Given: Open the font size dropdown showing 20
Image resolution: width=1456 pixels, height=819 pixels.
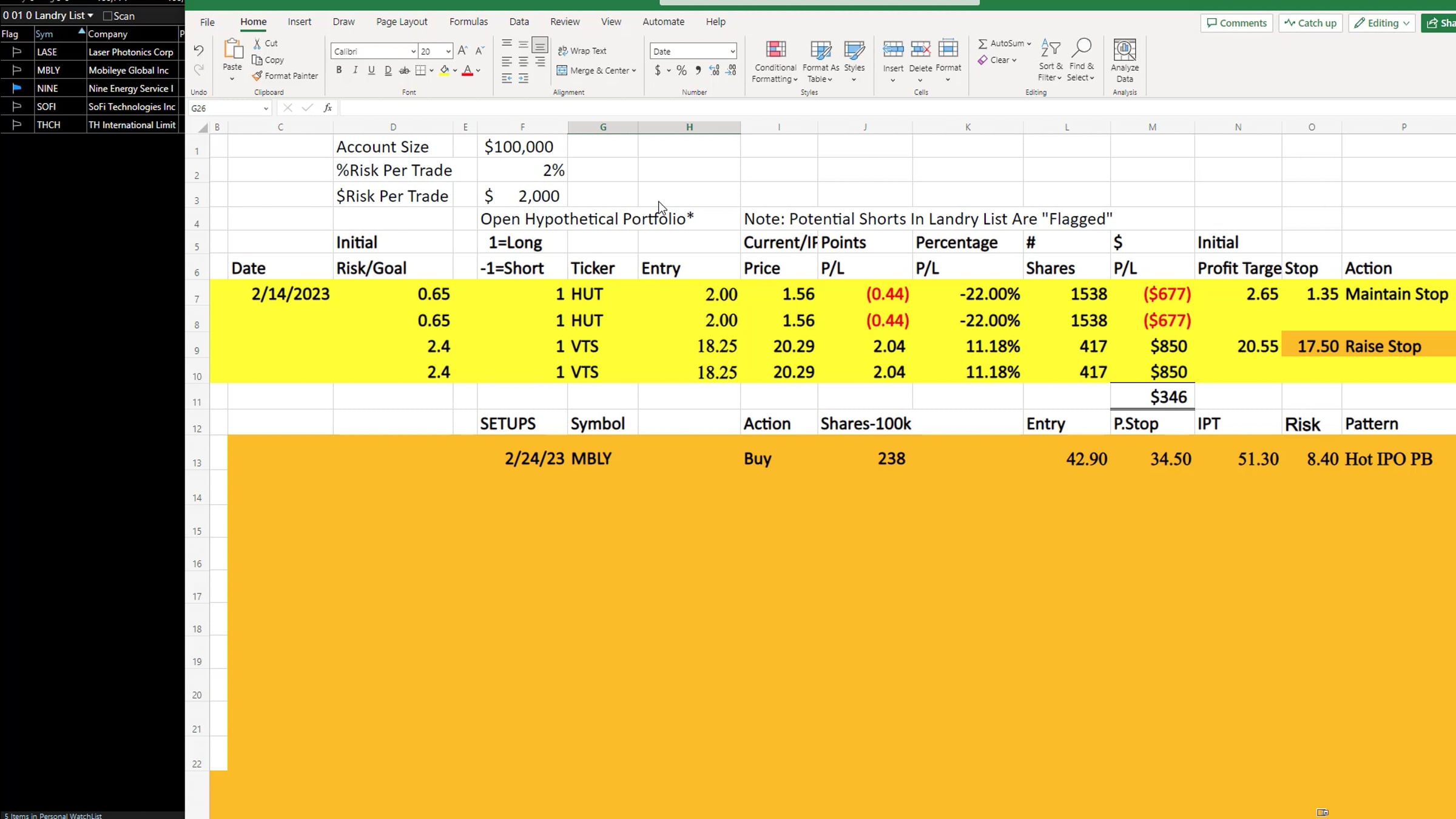Looking at the screenshot, I should [x=448, y=52].
